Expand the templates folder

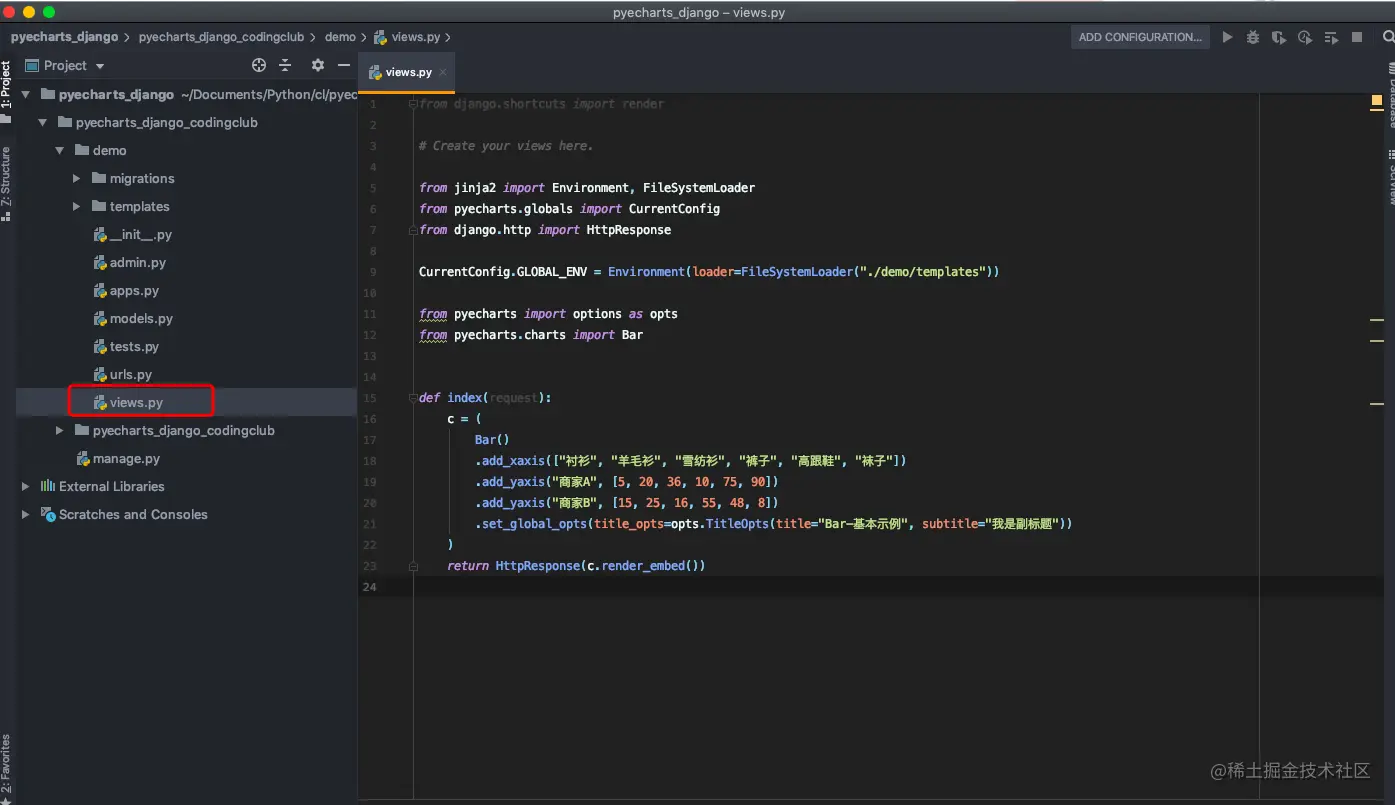[77, 206]
